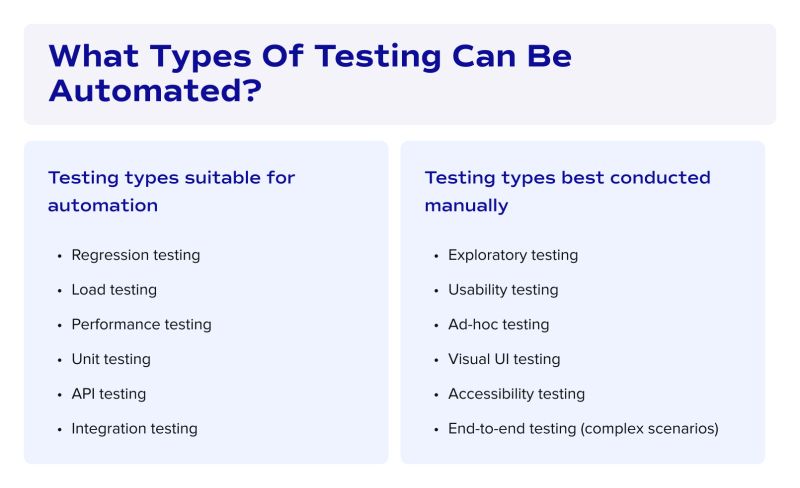Select the 'Visual UI testing' list item
The image size is (800, 488).
tap(504, 359)
